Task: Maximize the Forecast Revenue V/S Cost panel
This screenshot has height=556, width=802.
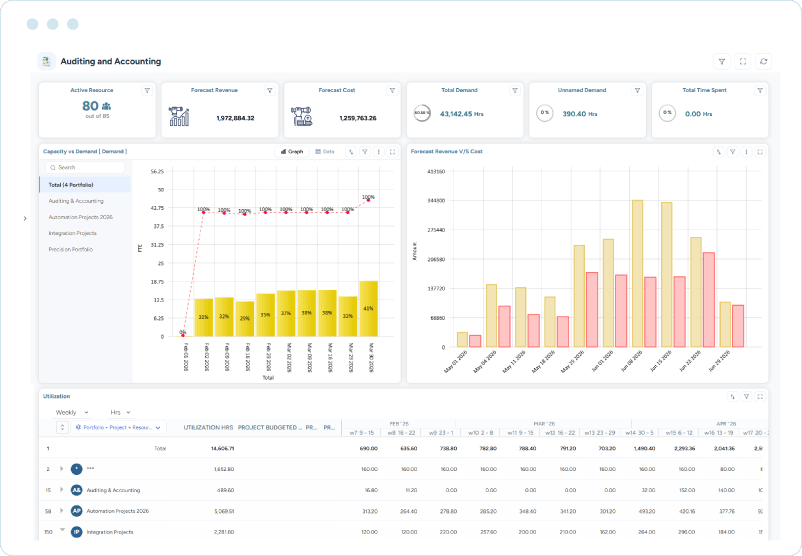Action: pos(760,152)
